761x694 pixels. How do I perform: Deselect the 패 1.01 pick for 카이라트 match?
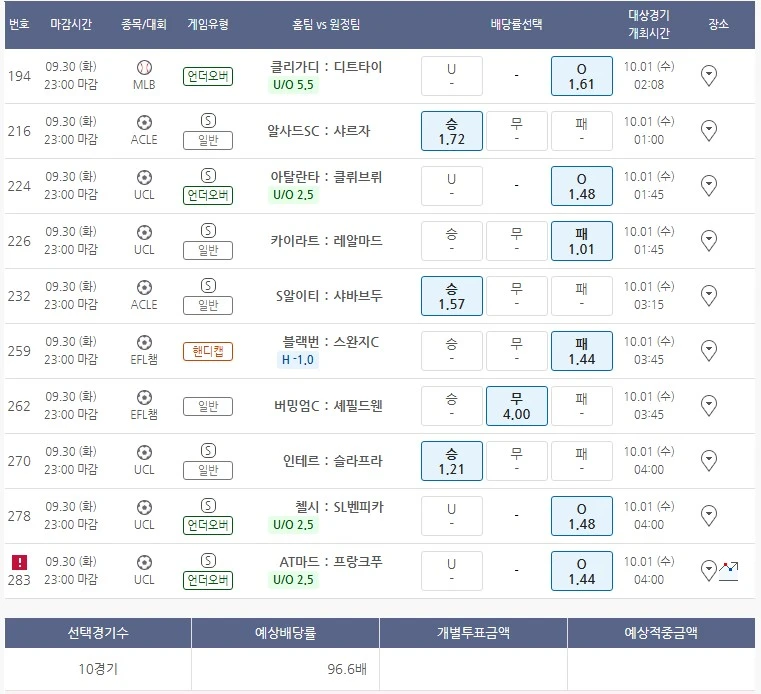[x=580, y=241]
